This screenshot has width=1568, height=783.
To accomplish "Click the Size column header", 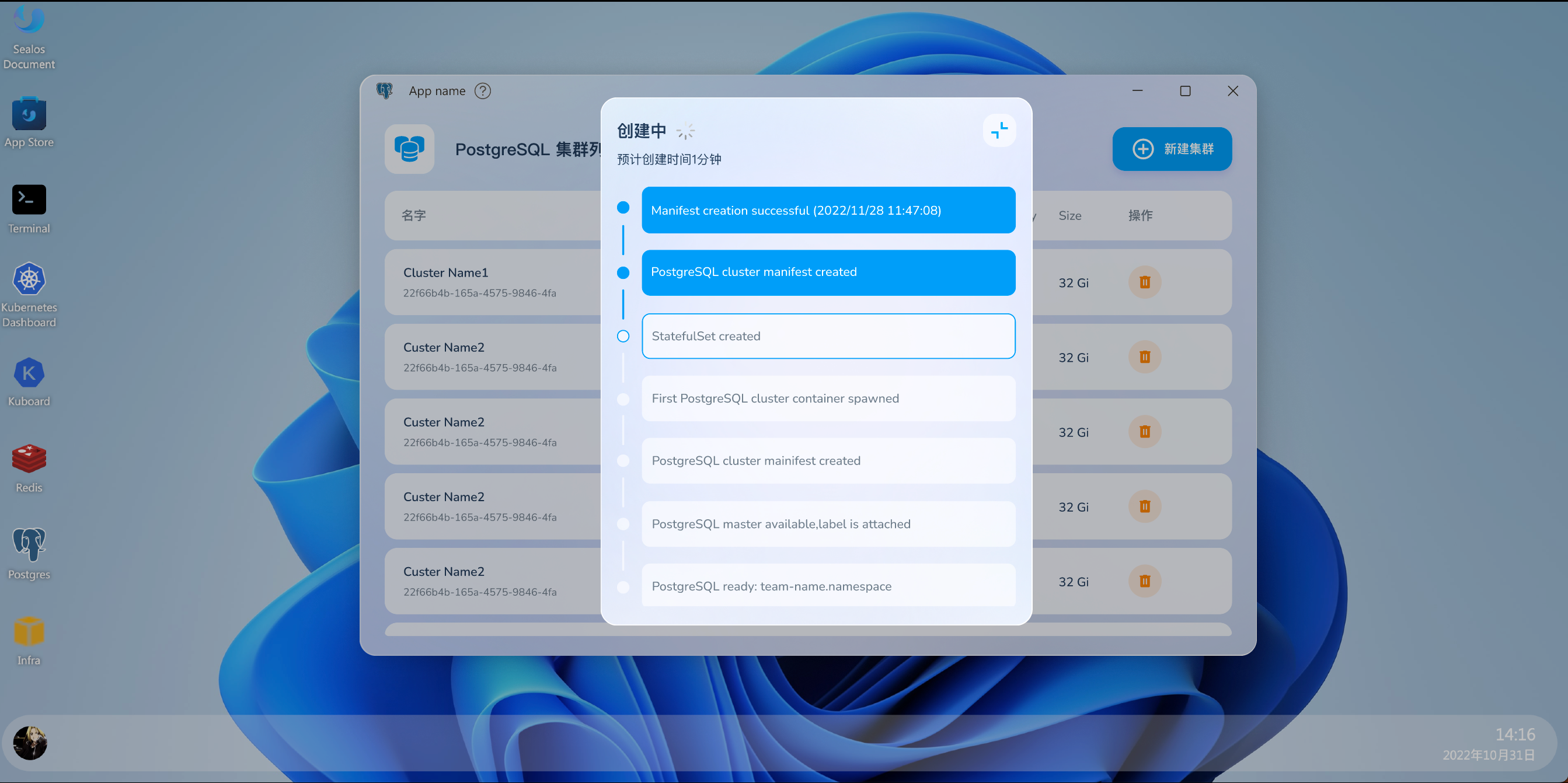I will 1069,215.
